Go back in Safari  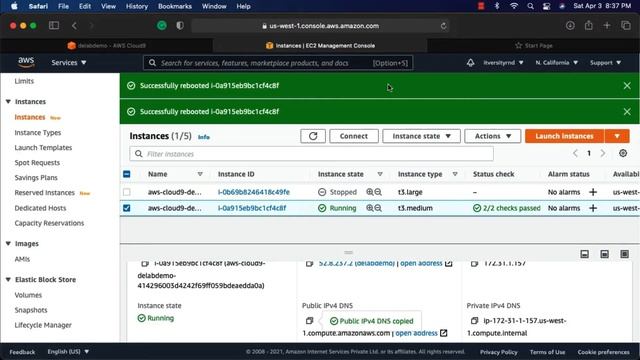pos(74,26)
